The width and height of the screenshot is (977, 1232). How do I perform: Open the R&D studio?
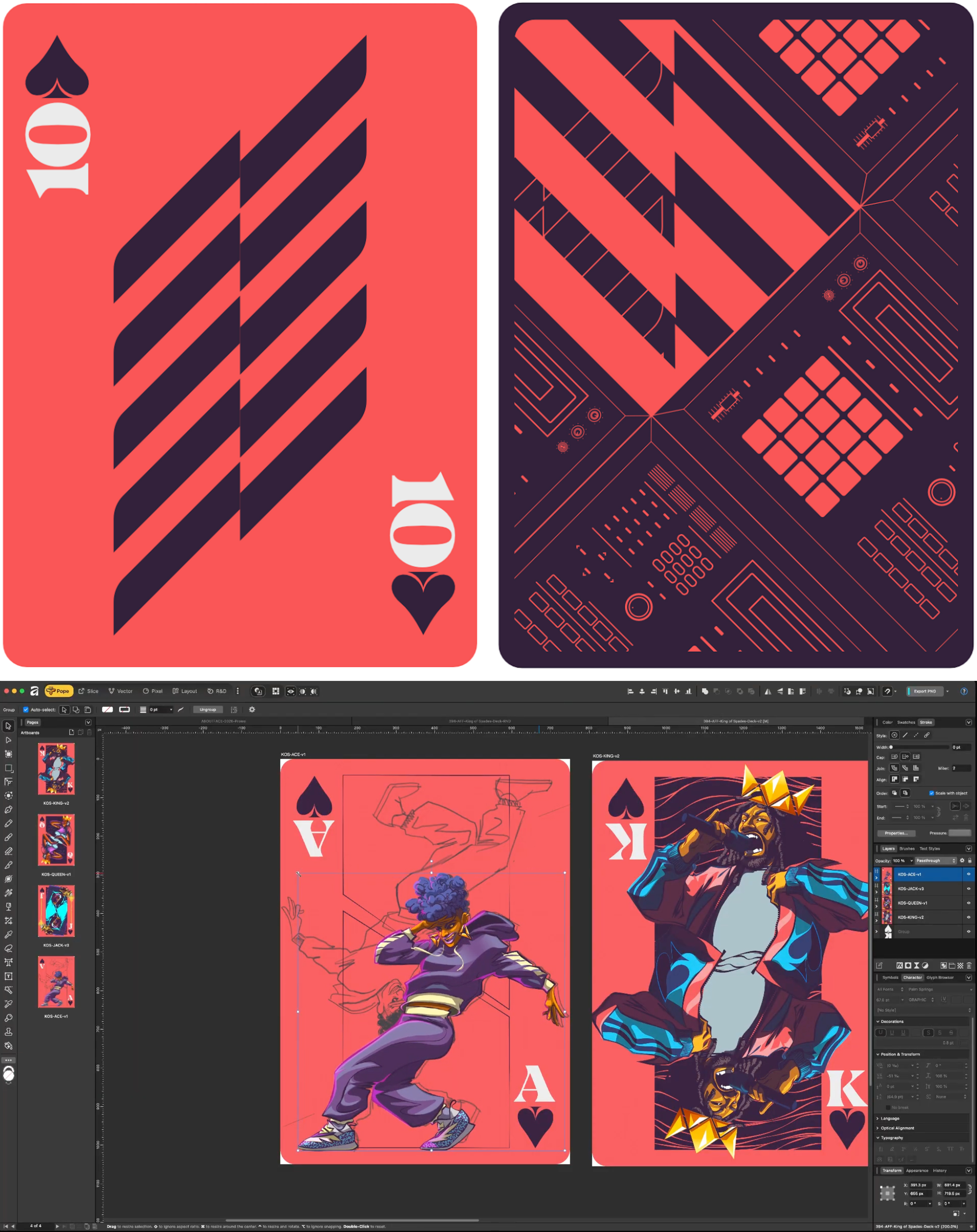(x=217, y=691)
